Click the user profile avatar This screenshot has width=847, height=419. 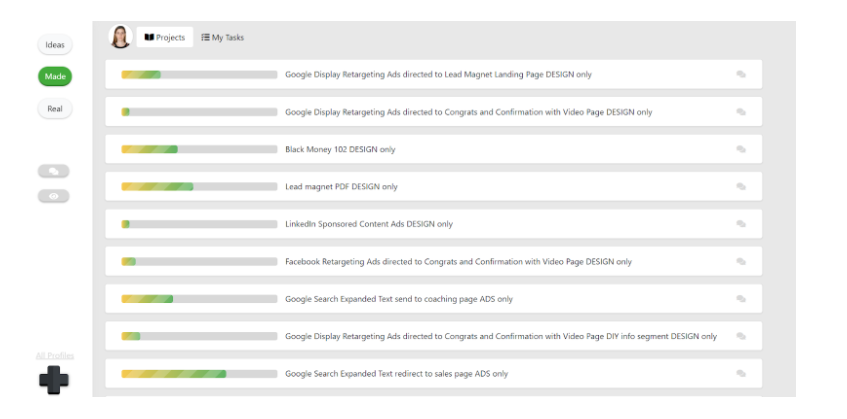tap(120, 37)
